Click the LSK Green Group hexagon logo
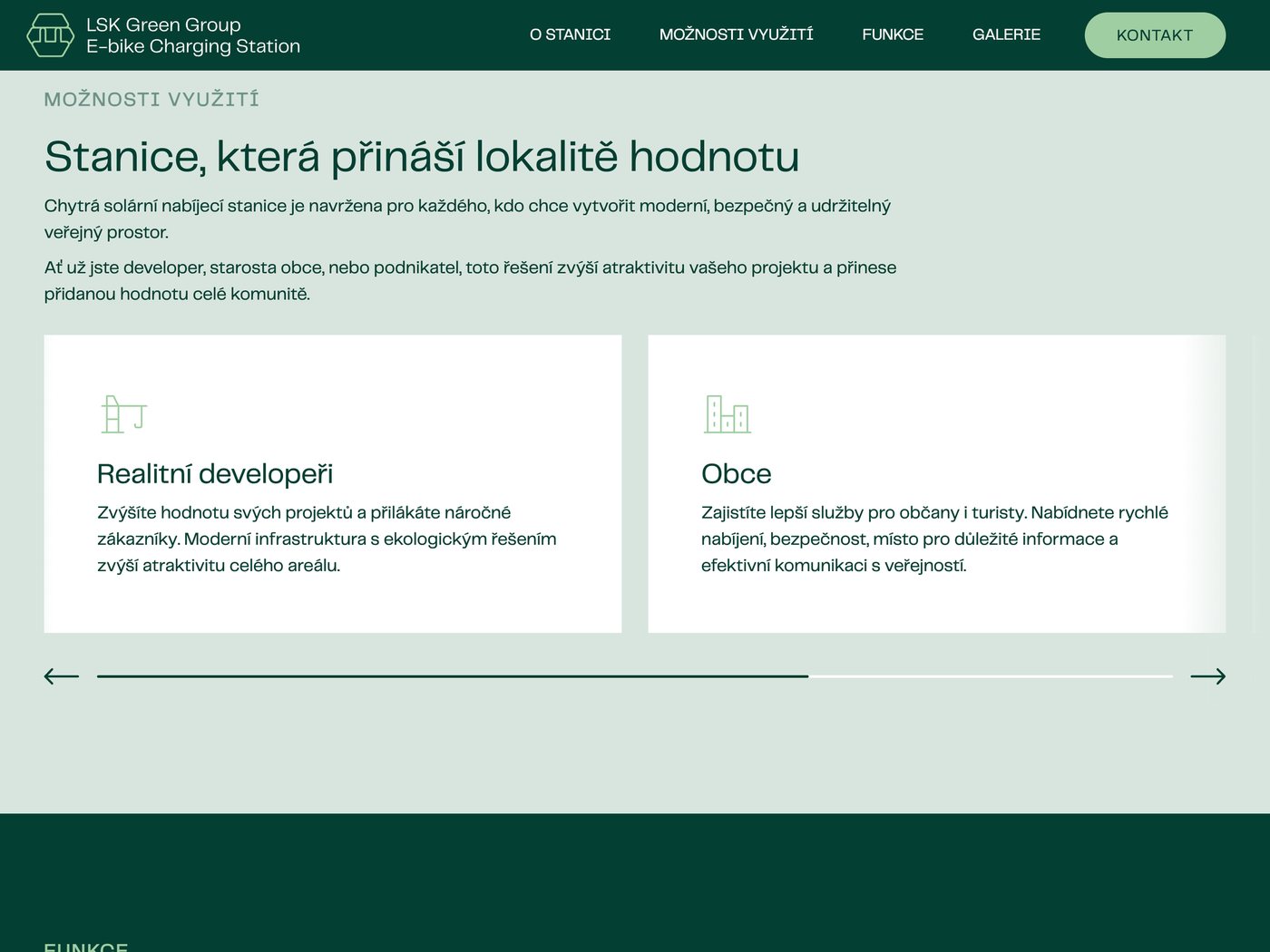Image resolution: width=1270 pixels, height=952 pixels. click(51, 35)
